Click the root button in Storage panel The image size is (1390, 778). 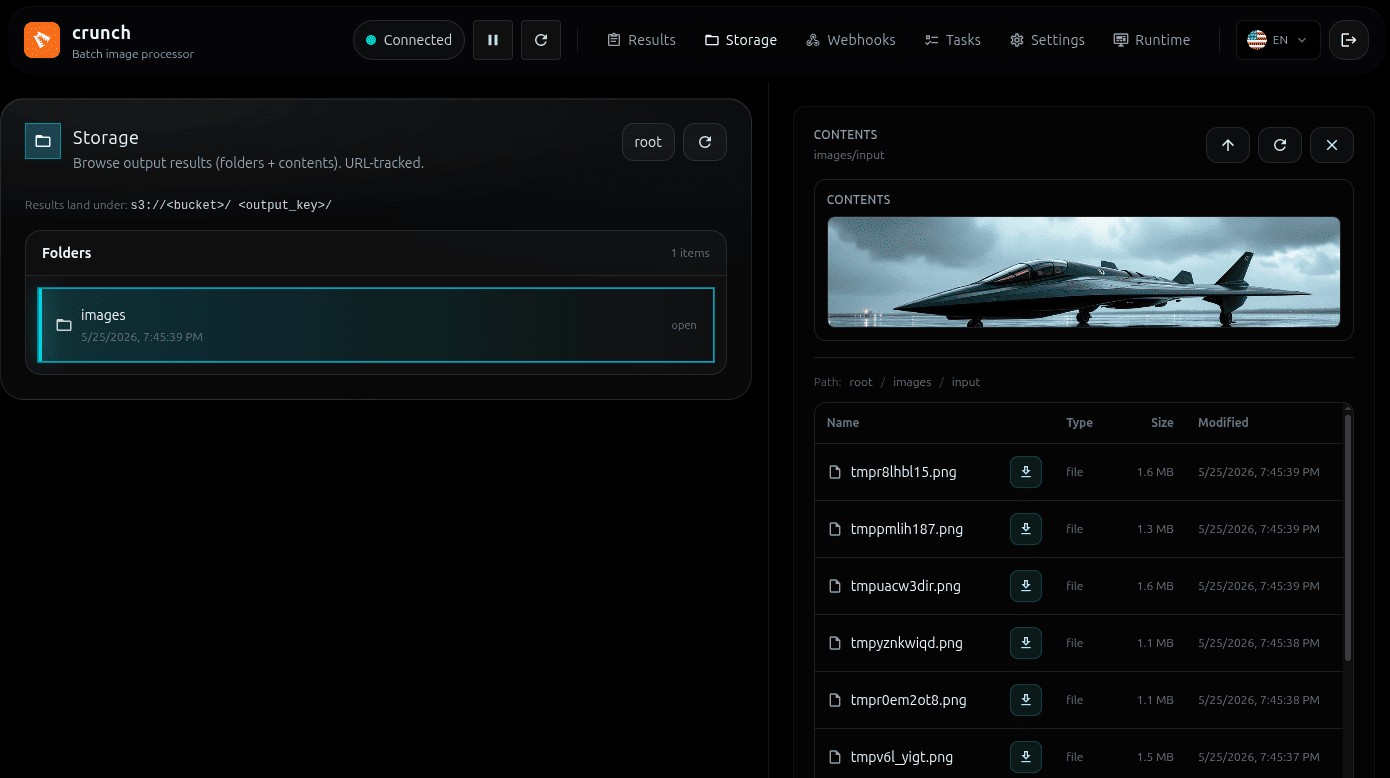tap(648, 142)
